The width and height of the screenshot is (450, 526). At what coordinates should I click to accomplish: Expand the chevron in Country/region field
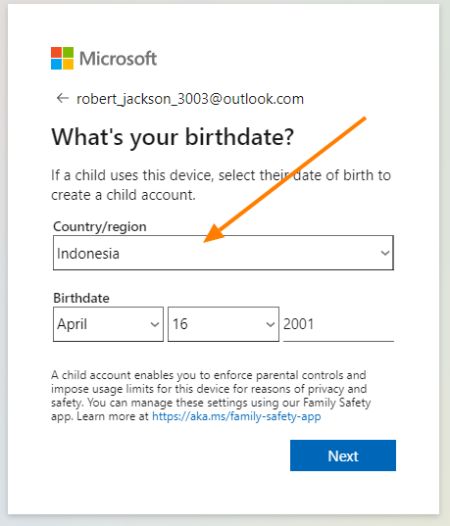pyautogui.click(x=385, y=253)
